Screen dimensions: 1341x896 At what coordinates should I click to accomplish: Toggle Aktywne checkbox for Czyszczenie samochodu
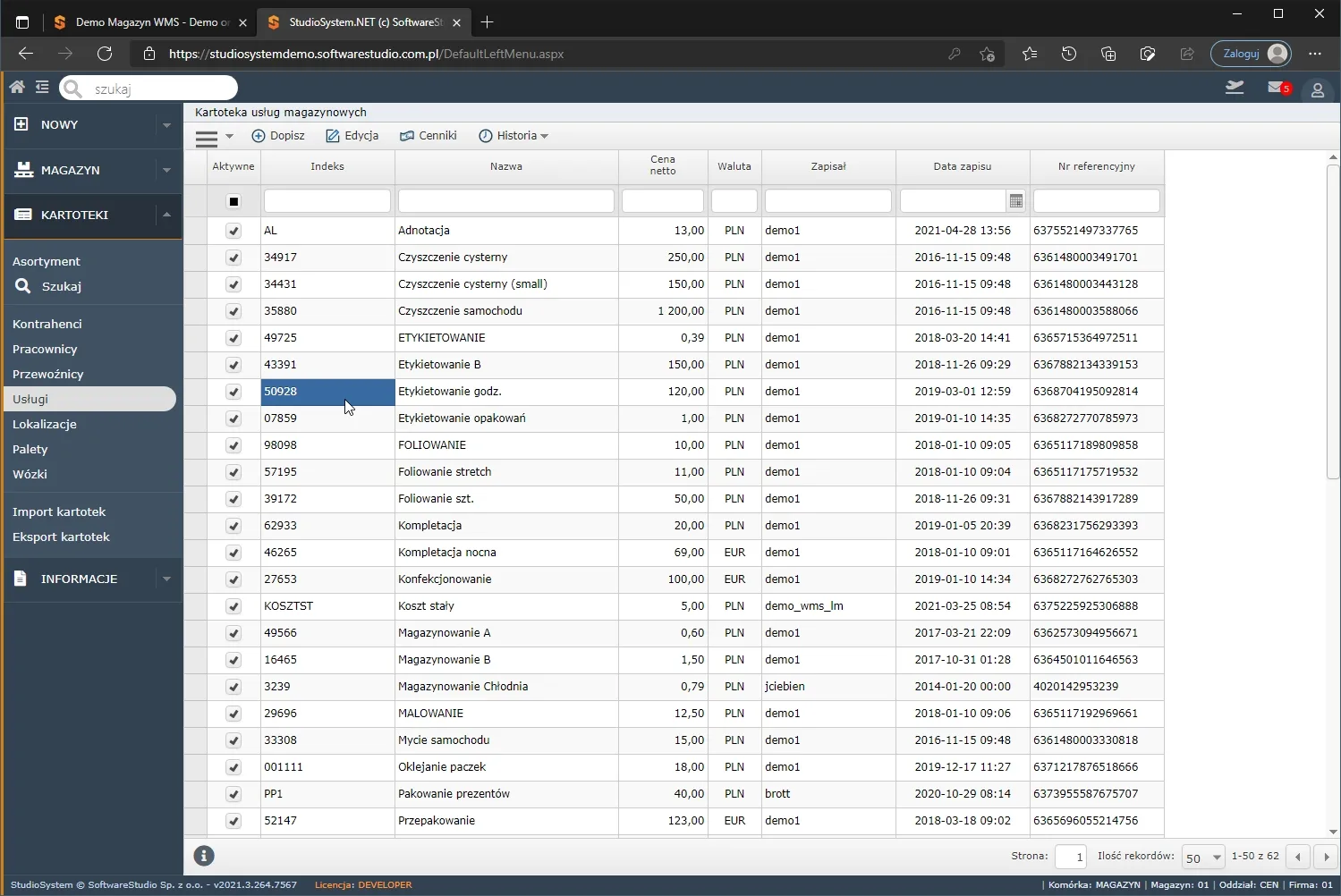click(x=233, y=311)
